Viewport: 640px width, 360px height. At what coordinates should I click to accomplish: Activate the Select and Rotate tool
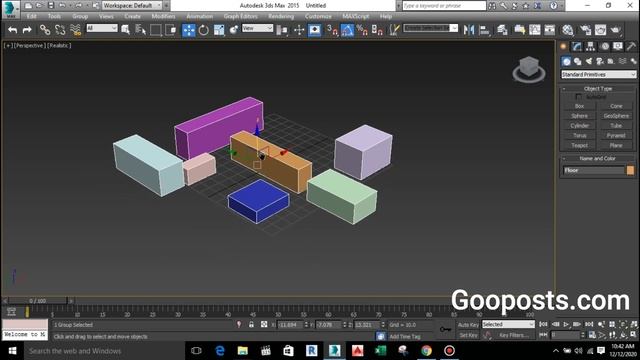[203, 30]
